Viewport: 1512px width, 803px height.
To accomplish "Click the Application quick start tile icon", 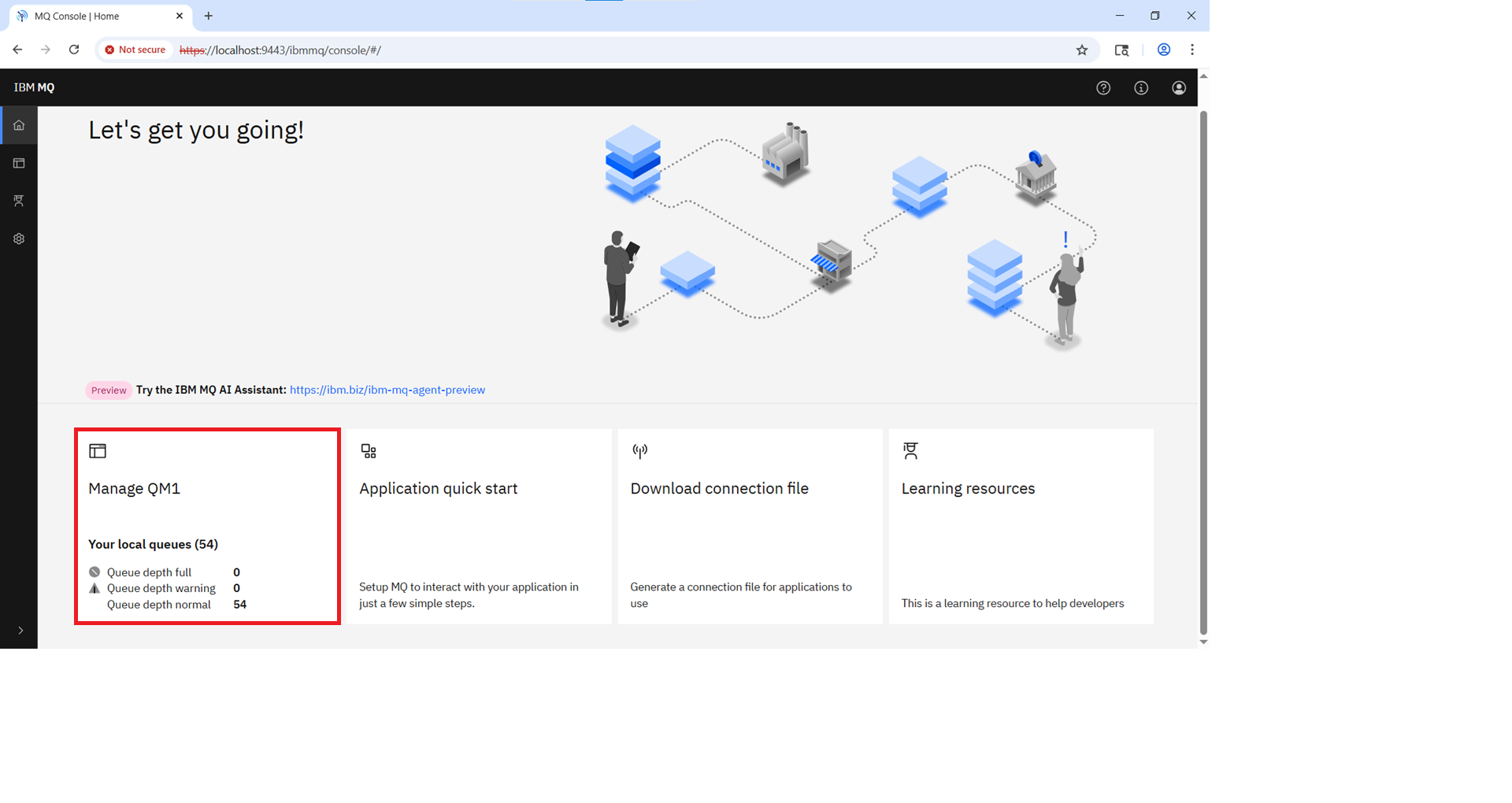I will click(369, 451).
